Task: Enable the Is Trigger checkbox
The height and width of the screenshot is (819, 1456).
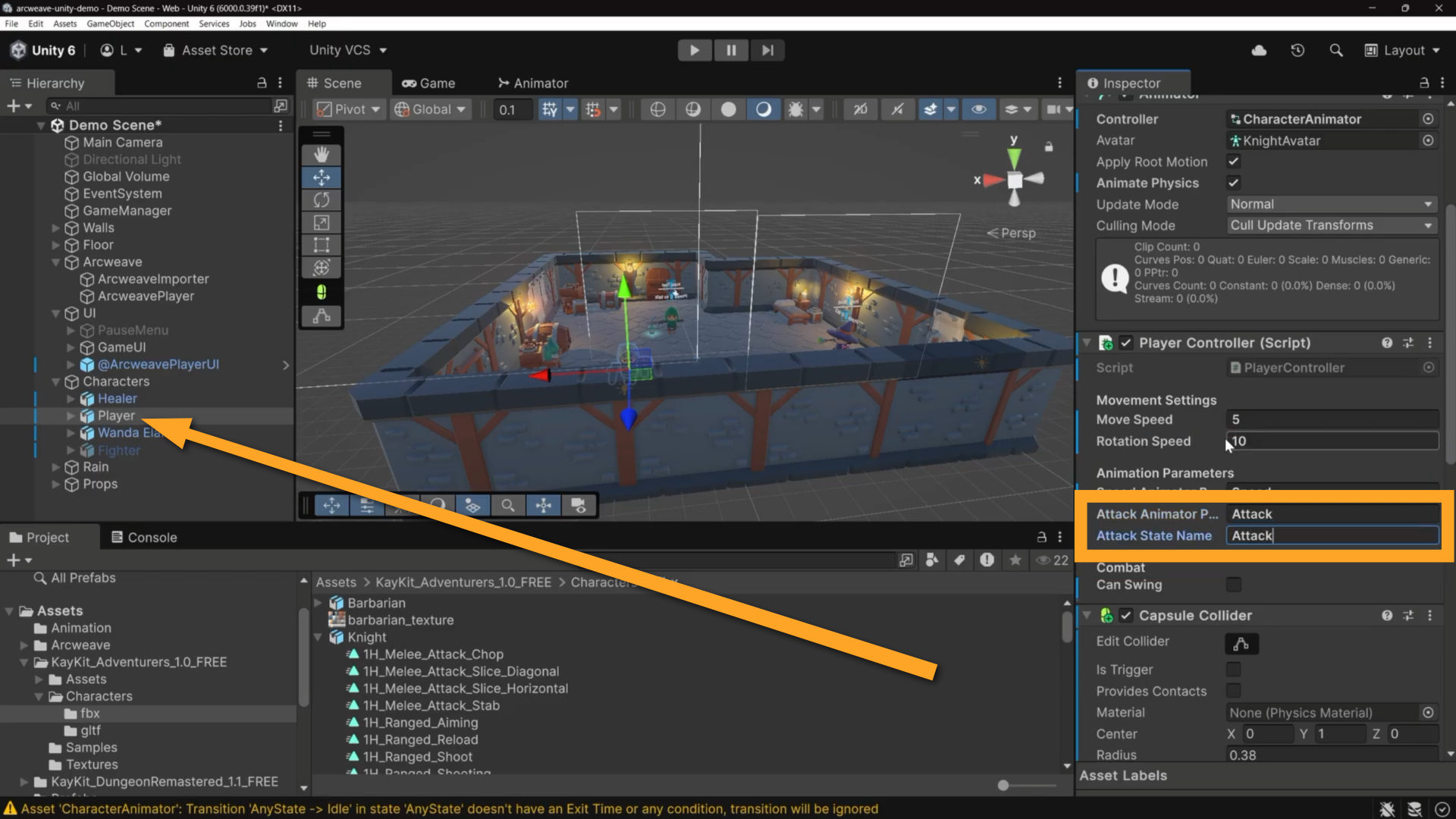Action: click(1234, 670)
